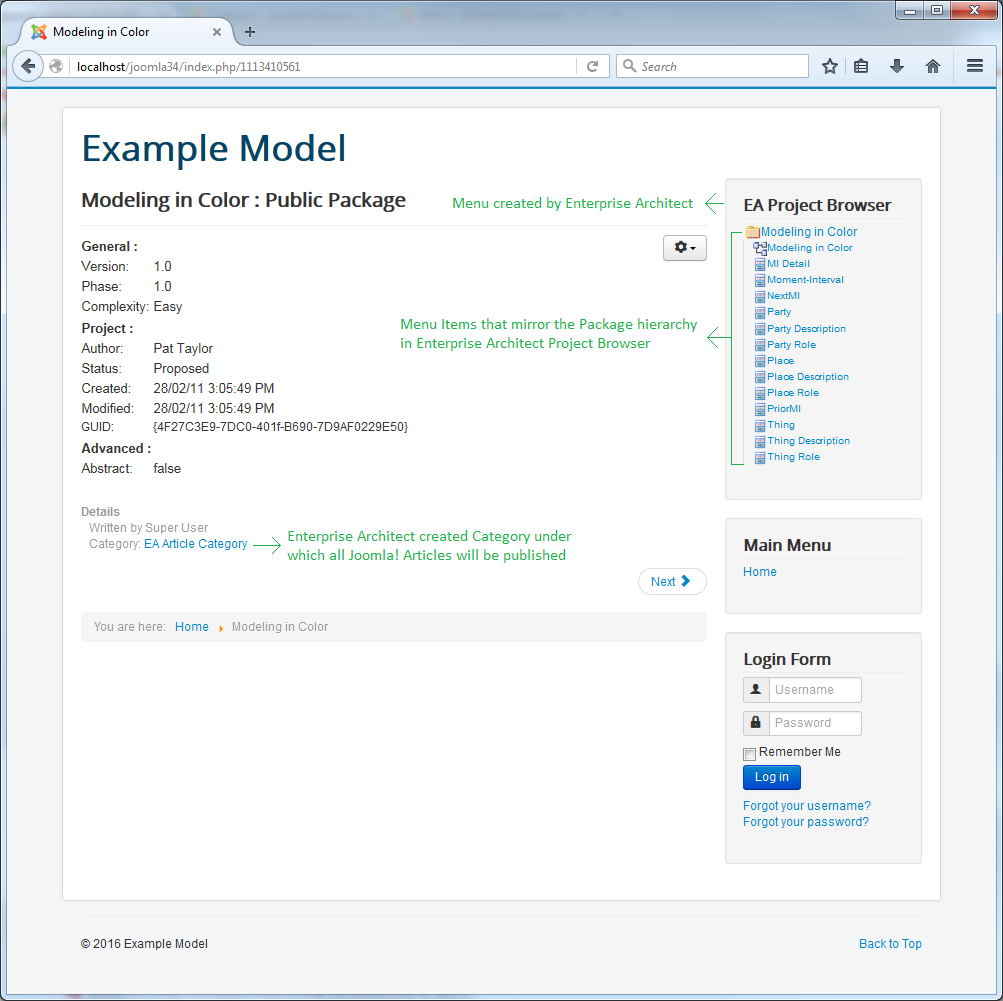This screenshot has width=1003, height=1001.
Task: Click the username person icon in Login Form
Action: [x=755, y=690]
